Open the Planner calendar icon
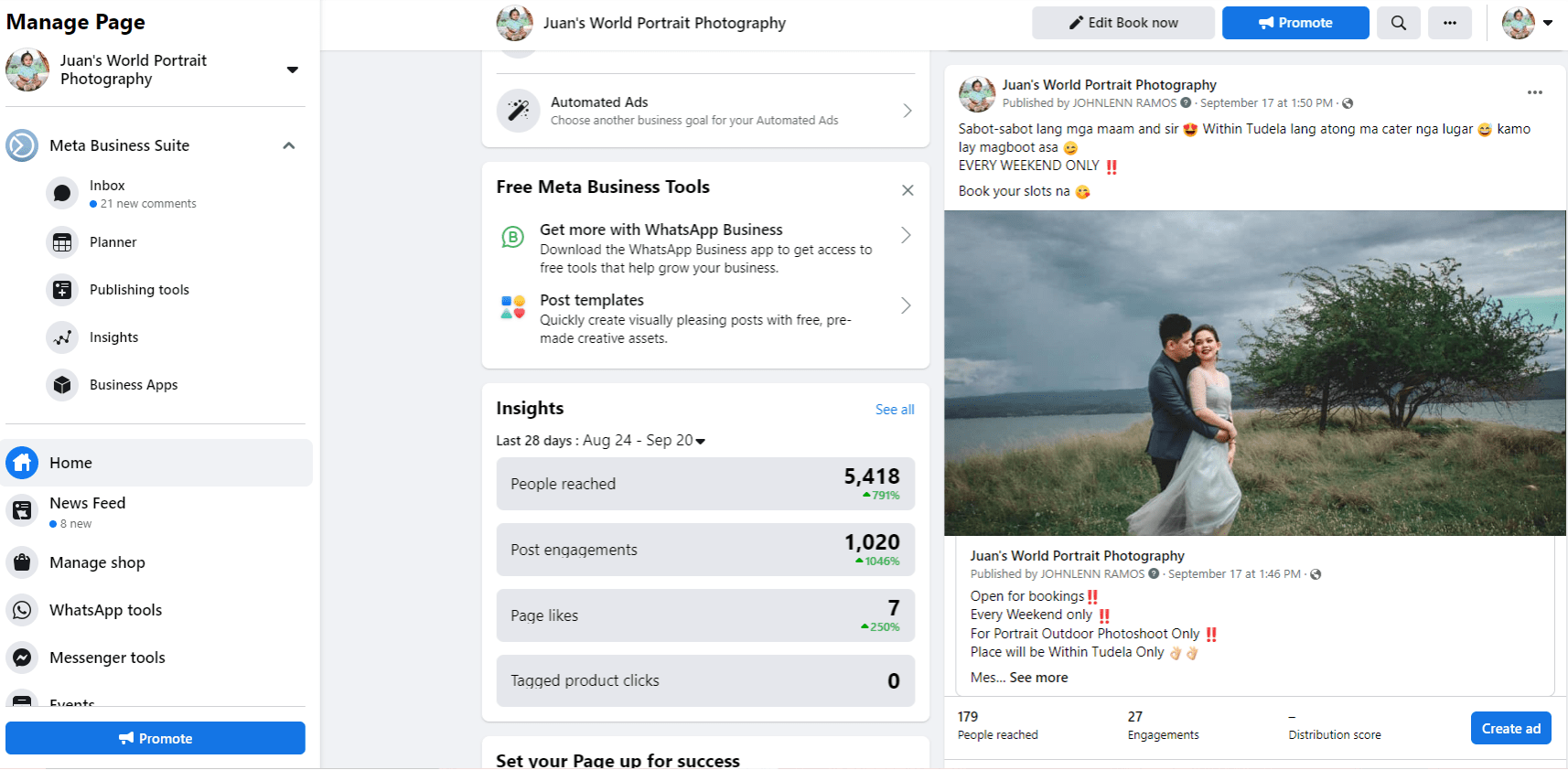 pos(62,242)
